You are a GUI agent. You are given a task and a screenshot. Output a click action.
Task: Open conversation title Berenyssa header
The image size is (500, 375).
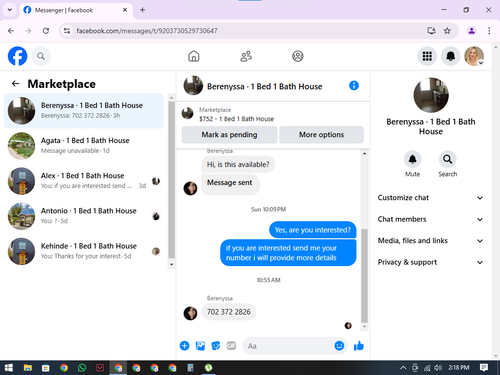point(264,87)
